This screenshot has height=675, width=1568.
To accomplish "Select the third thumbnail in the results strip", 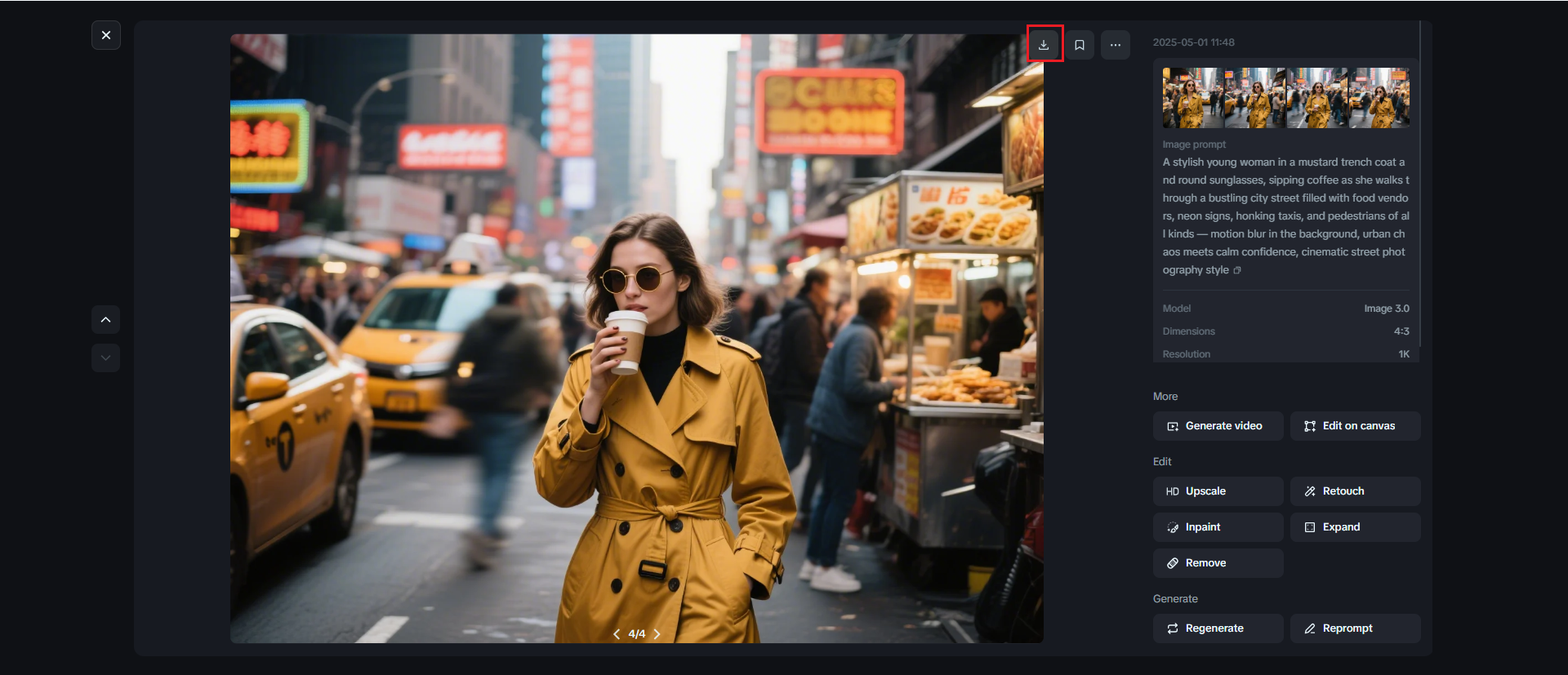I will (1317, 98).
